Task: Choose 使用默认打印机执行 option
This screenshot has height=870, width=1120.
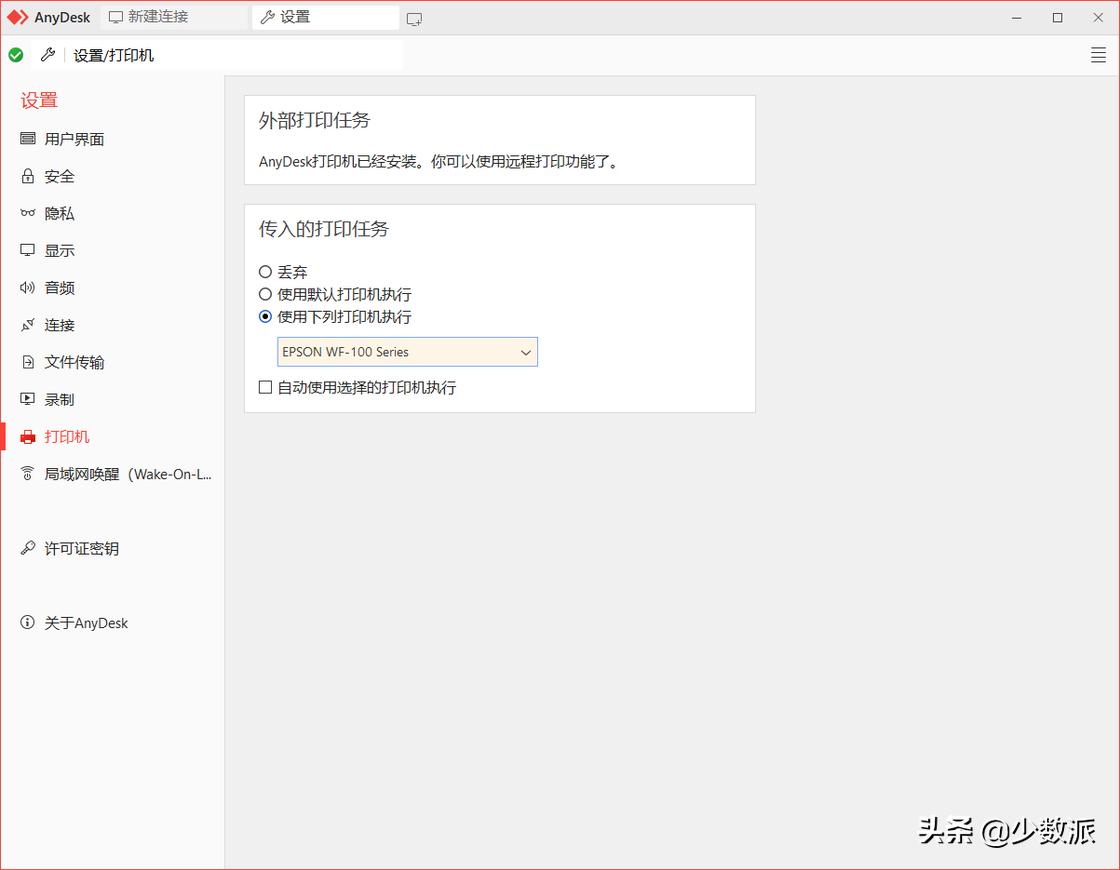Action: (265, 294)
